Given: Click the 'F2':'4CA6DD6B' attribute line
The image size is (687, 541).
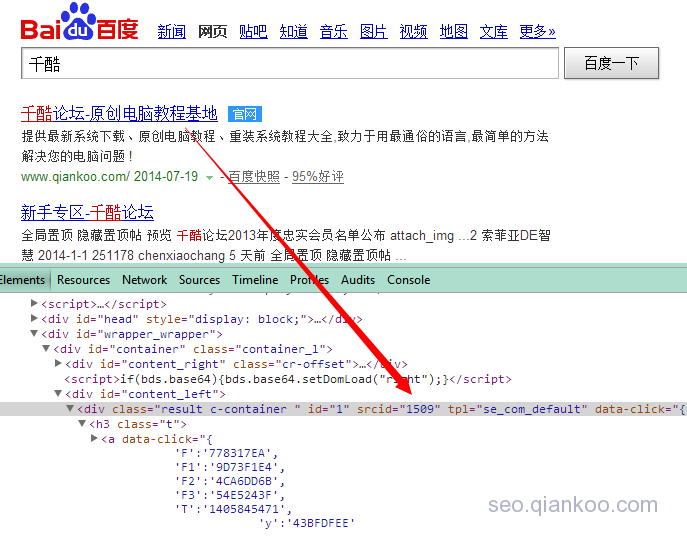Looking at the screenshot, I should pyautogui.click(x=230, y=481).
